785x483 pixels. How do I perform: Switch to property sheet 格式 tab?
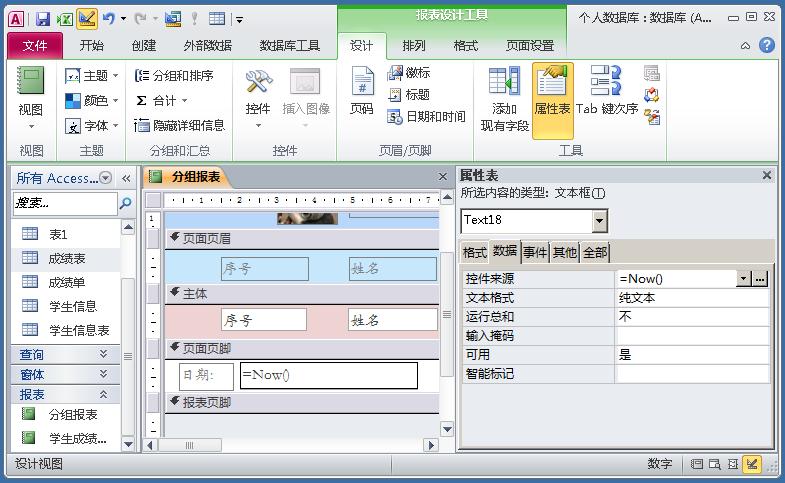(x=474, y=252)
